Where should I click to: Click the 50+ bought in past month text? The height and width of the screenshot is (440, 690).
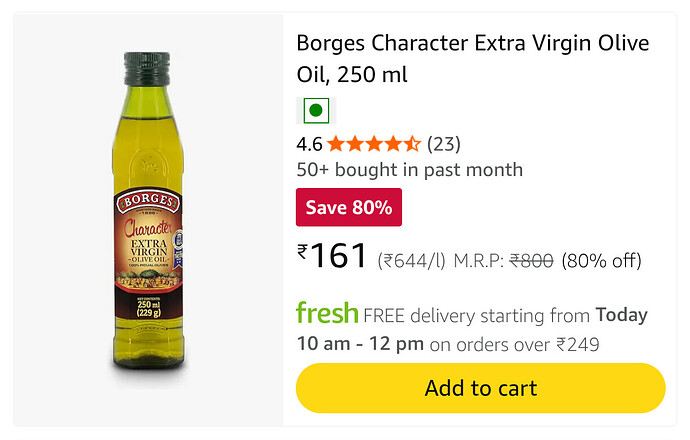click(x=410, y=170)
